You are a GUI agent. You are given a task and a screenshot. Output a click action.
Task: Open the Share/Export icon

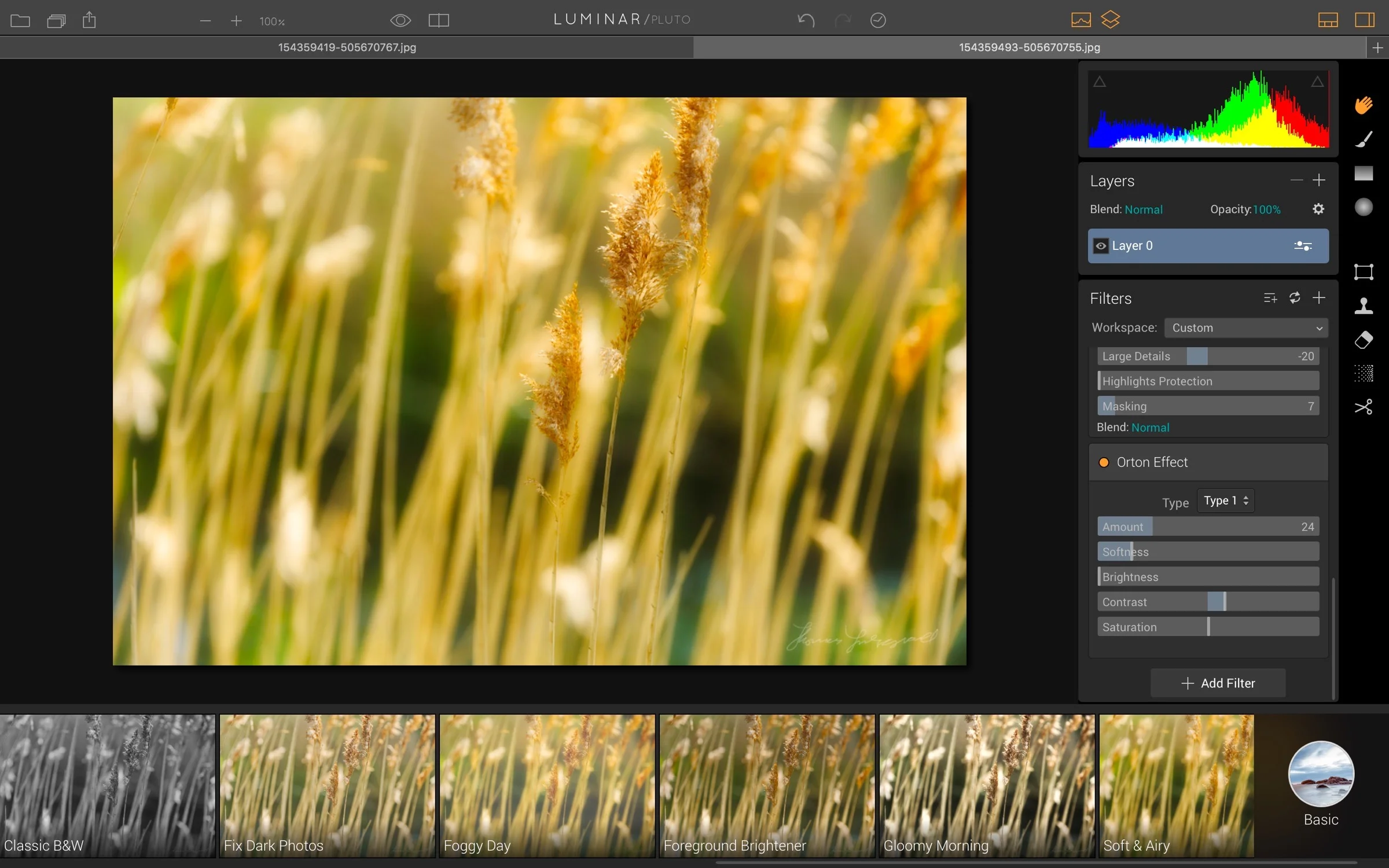(x=89, y=20)
